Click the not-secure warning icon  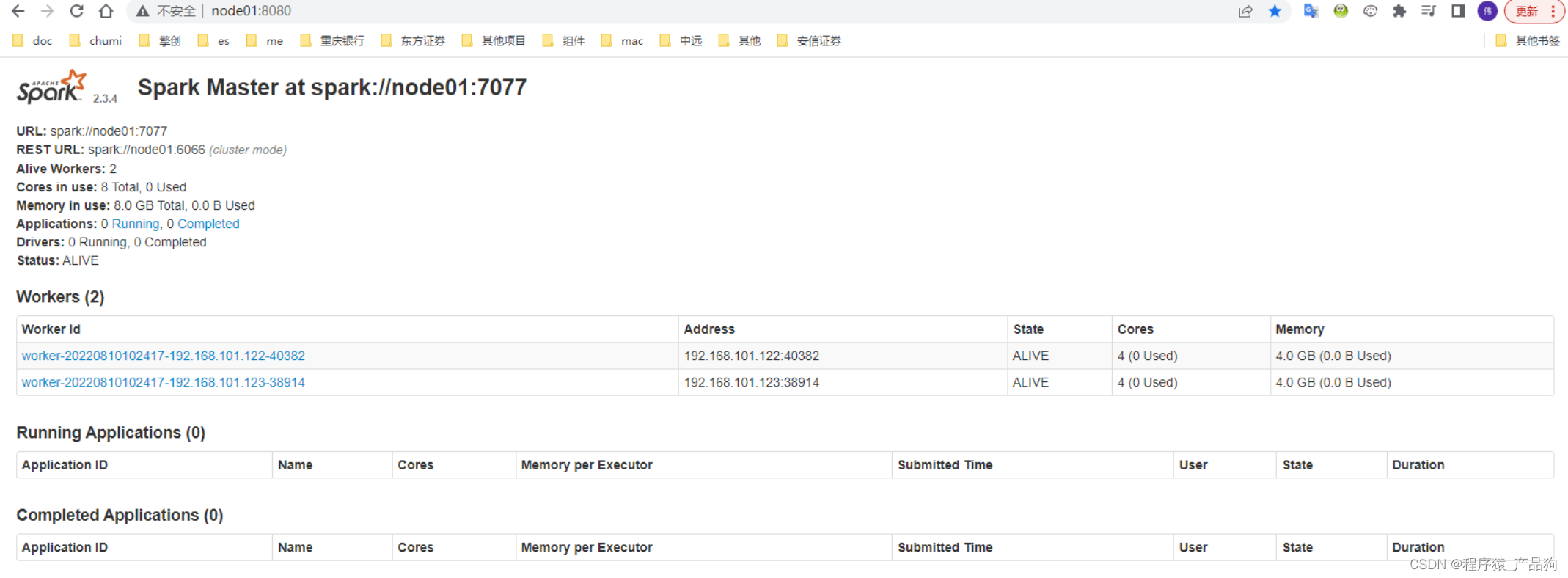coord(143,11)
